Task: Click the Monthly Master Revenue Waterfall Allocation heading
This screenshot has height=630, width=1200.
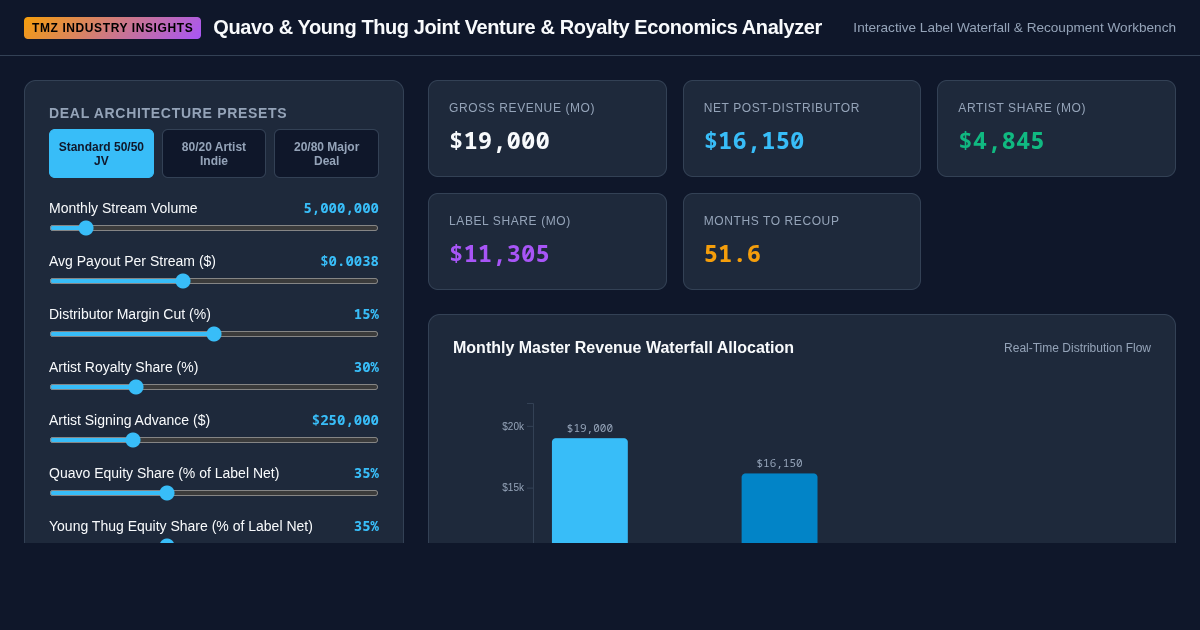Action: point(623,348)
